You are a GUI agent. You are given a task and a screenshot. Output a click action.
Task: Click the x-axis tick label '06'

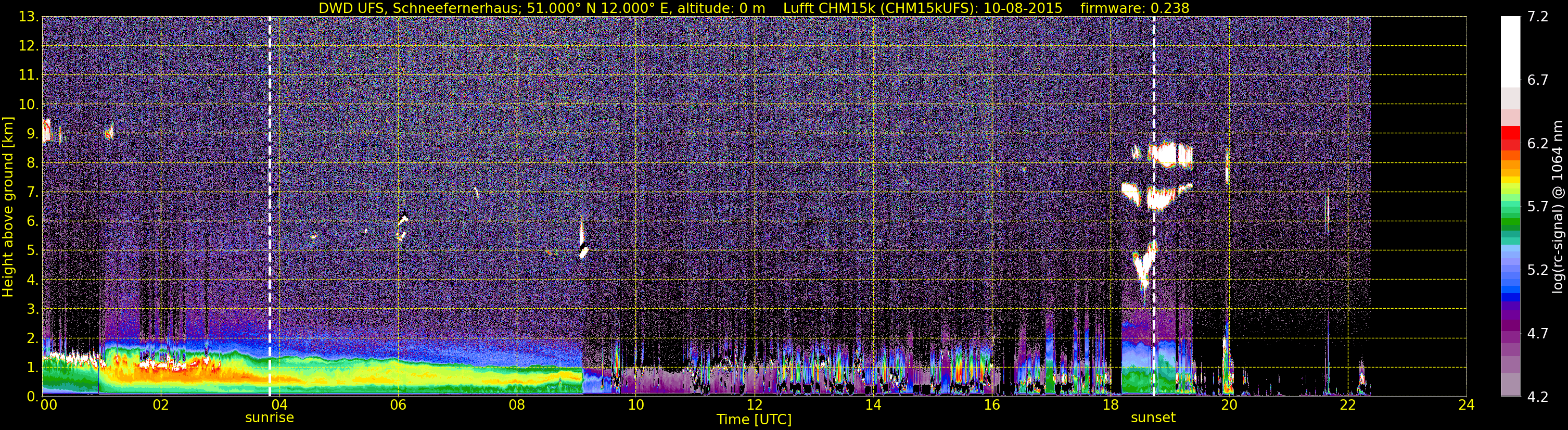point(398,404)
